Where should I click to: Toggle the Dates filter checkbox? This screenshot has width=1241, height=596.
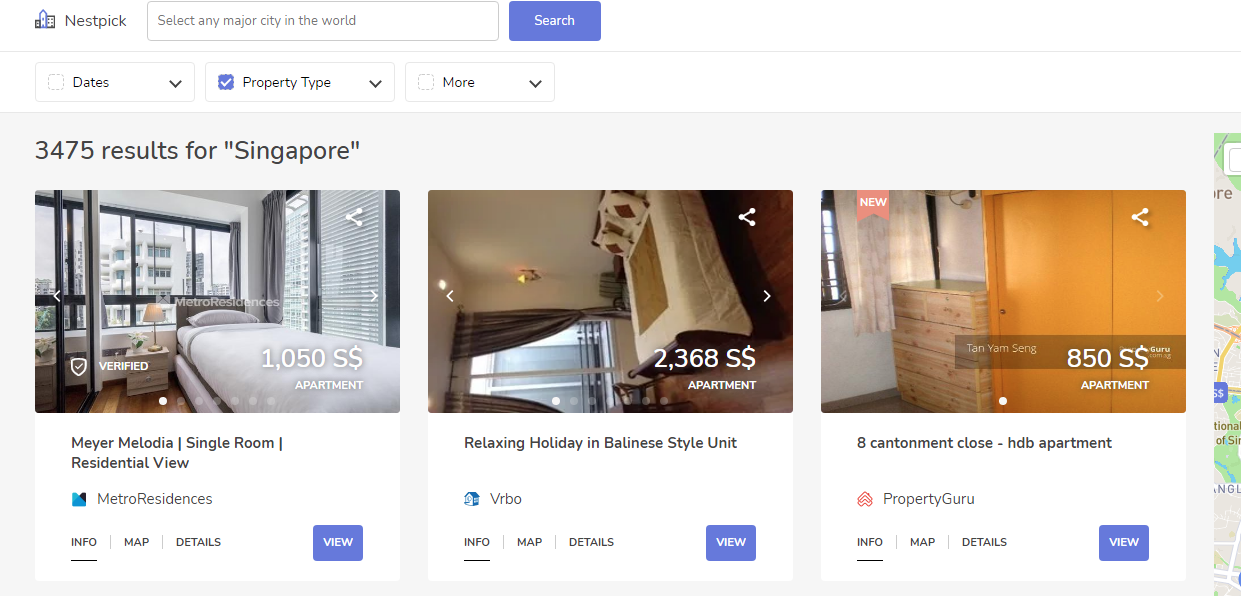(57, 82)
